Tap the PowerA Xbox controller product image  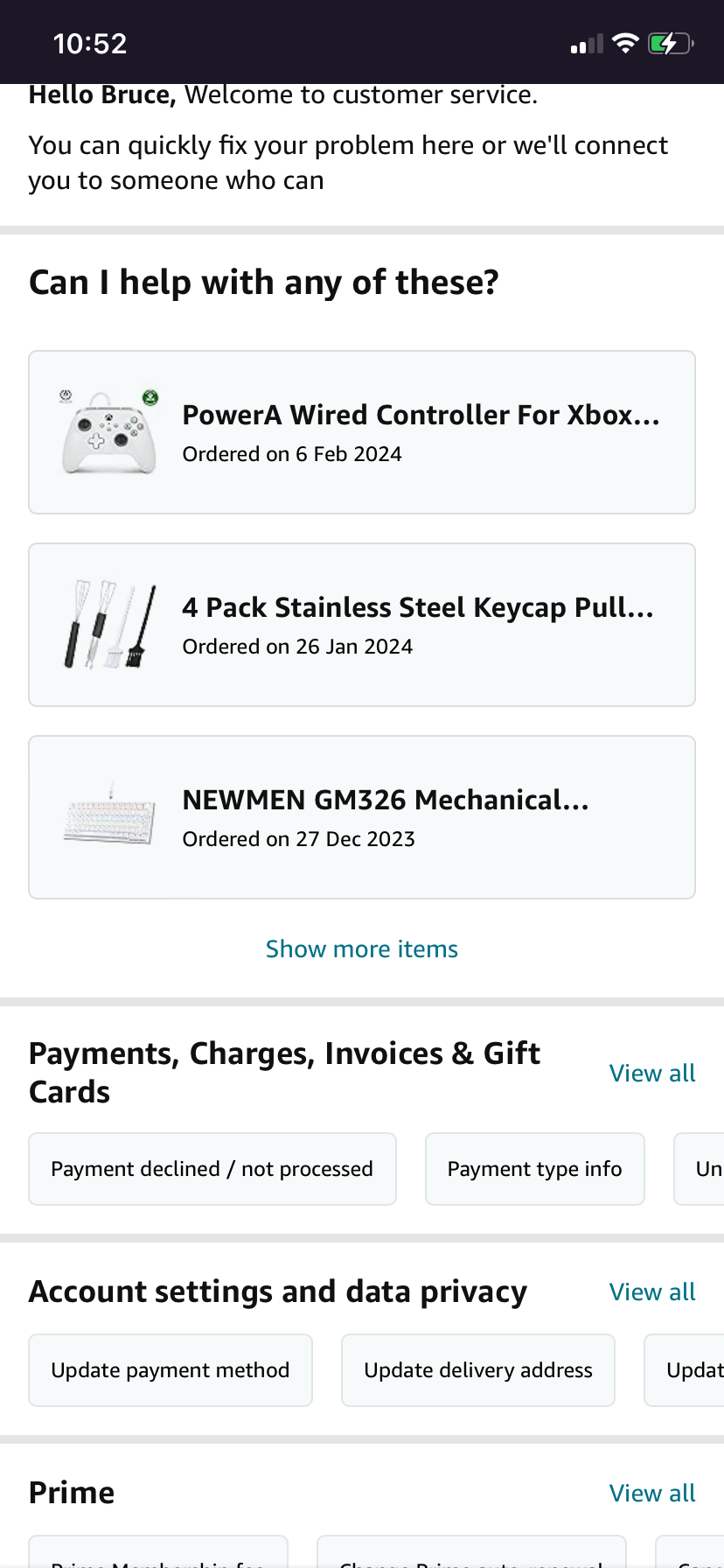pyautogui.click(x=110, y=432)
